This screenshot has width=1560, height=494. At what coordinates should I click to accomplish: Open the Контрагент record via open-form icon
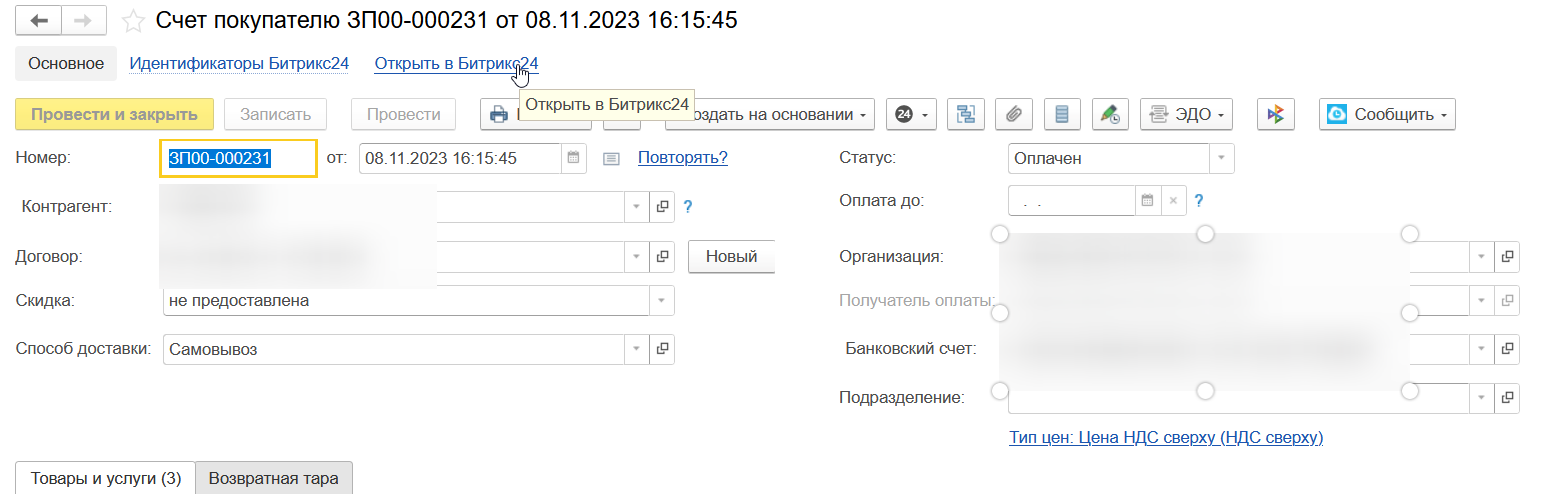(661, 207)
